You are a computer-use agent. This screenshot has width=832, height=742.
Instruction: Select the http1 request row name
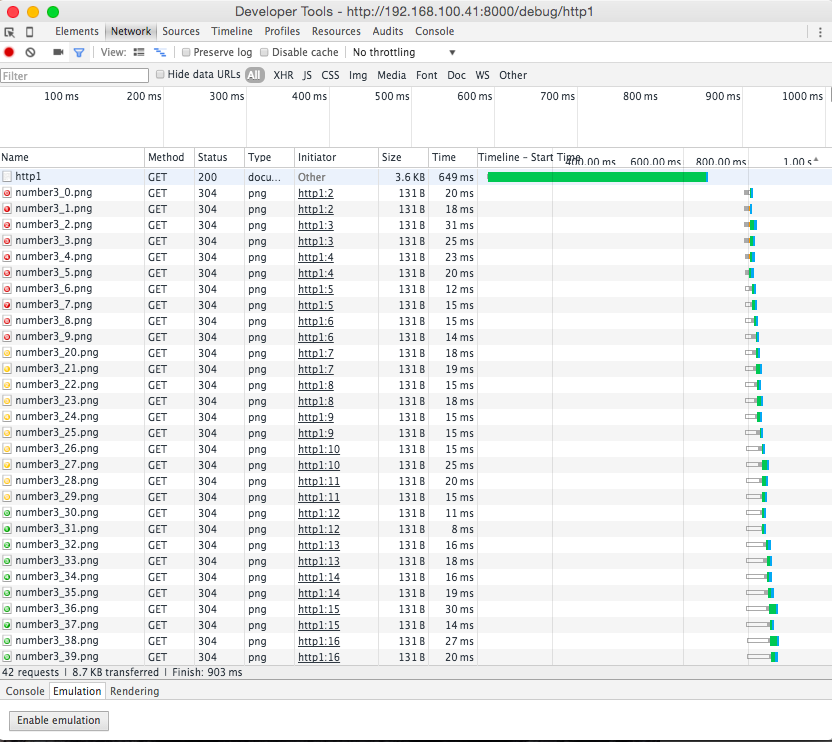coord(28,176)
